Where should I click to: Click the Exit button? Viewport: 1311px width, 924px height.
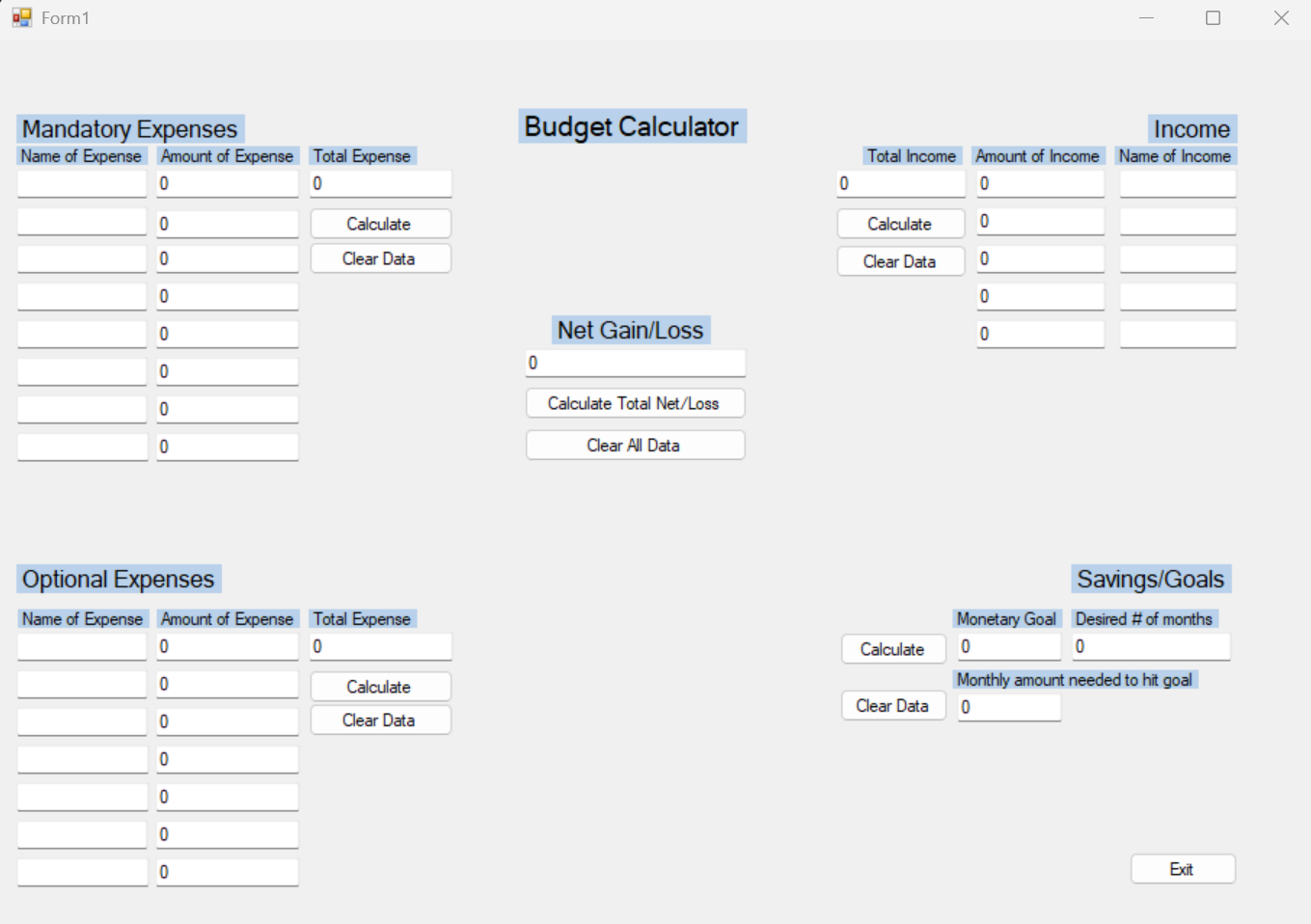[1183, 869]
